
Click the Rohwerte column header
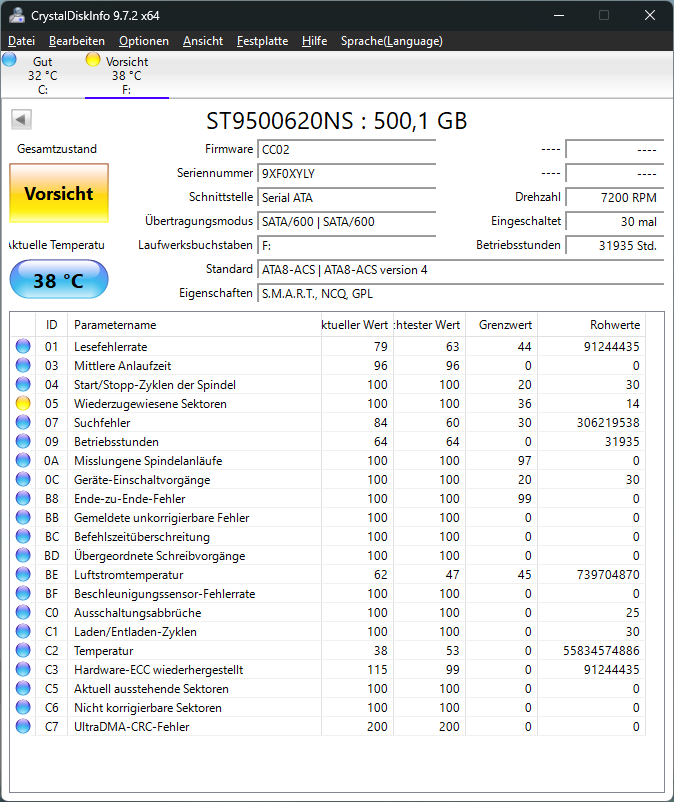point(592,325)
